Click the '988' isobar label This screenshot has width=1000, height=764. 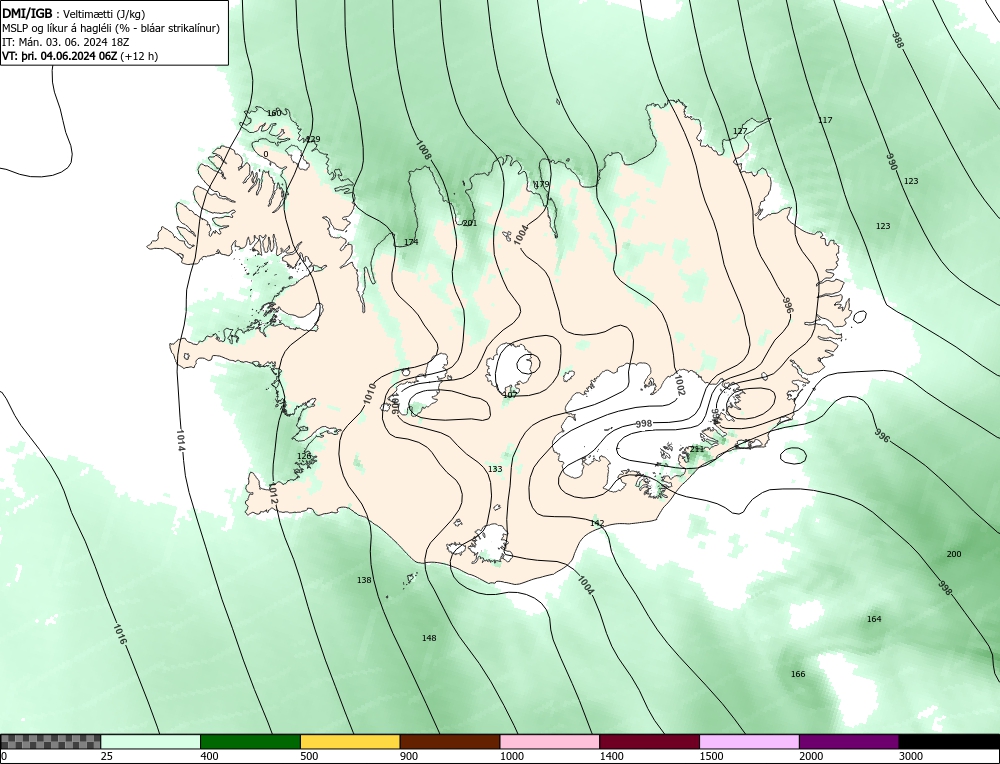898,40
